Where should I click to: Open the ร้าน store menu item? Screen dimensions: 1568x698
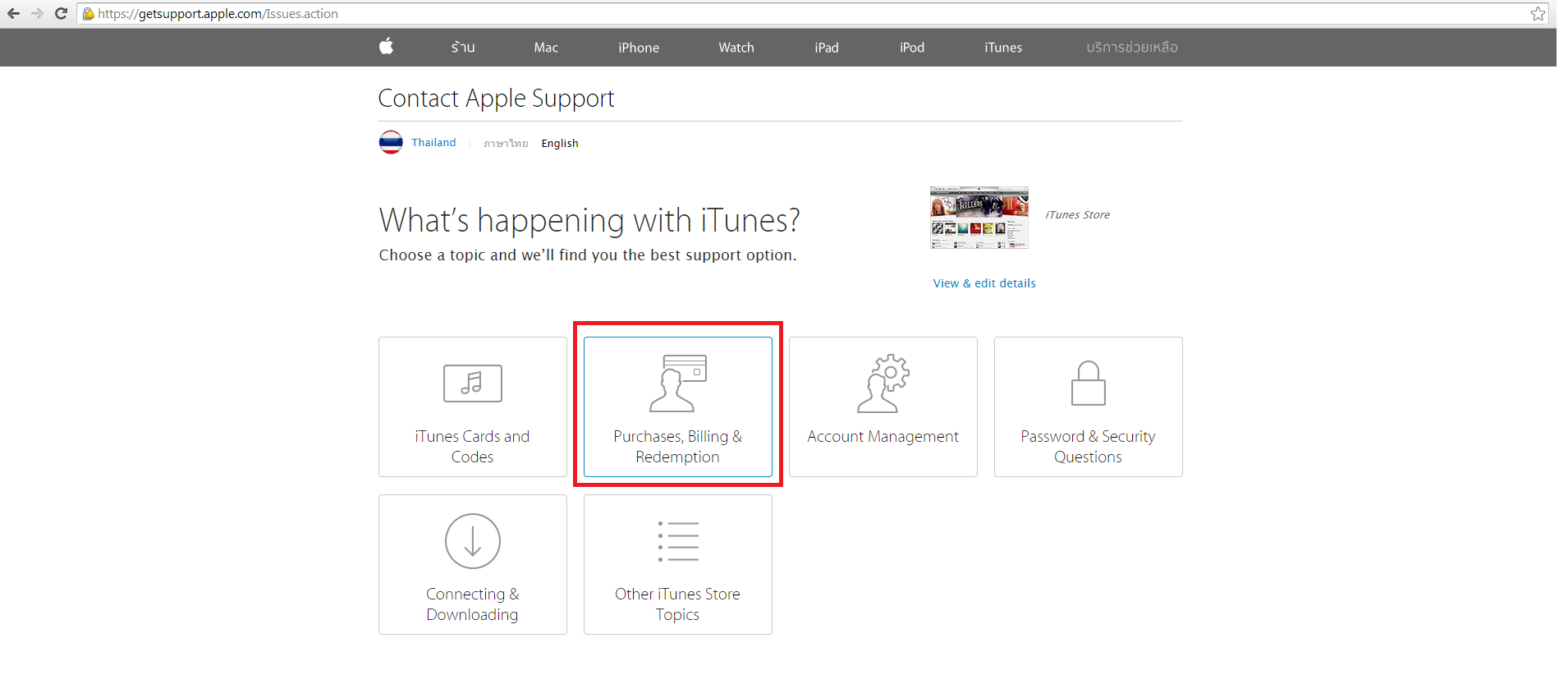(463, 48)
